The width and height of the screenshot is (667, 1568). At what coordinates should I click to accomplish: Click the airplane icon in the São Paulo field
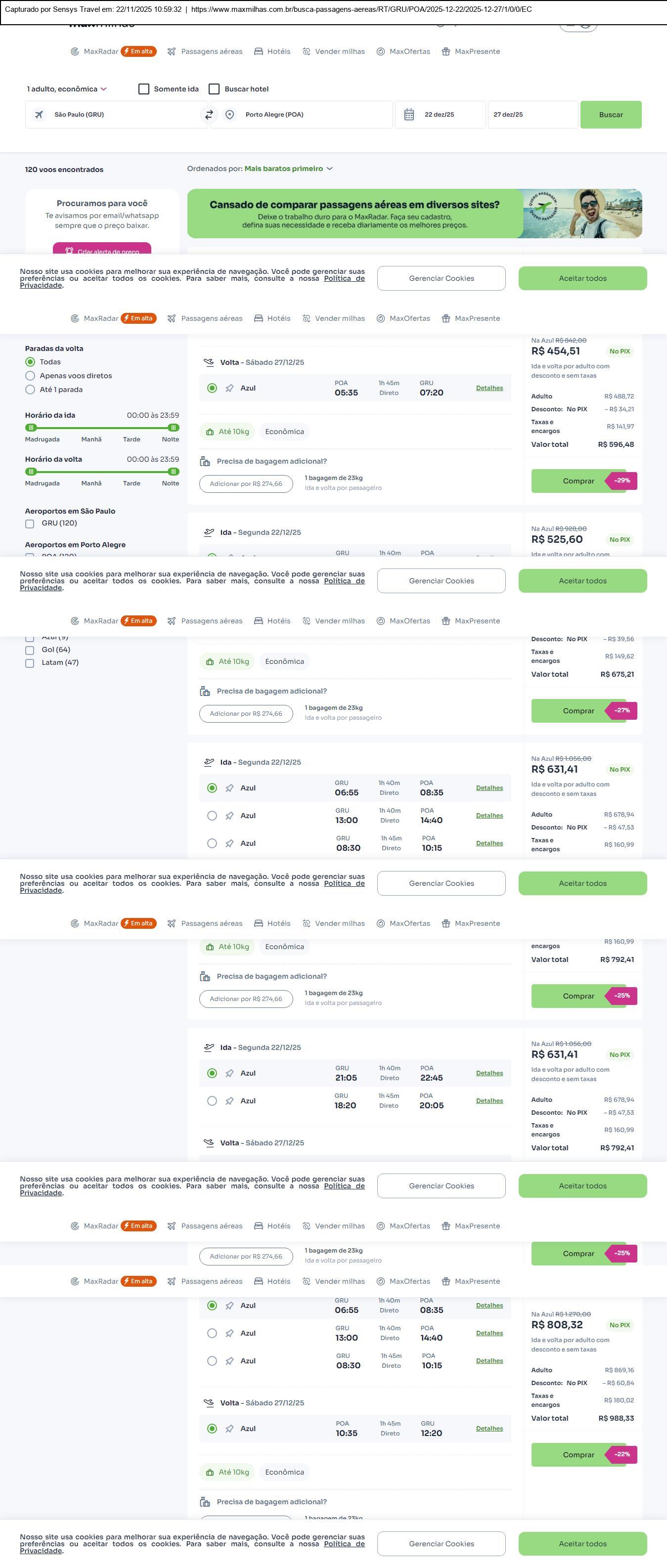click(39, 114)
